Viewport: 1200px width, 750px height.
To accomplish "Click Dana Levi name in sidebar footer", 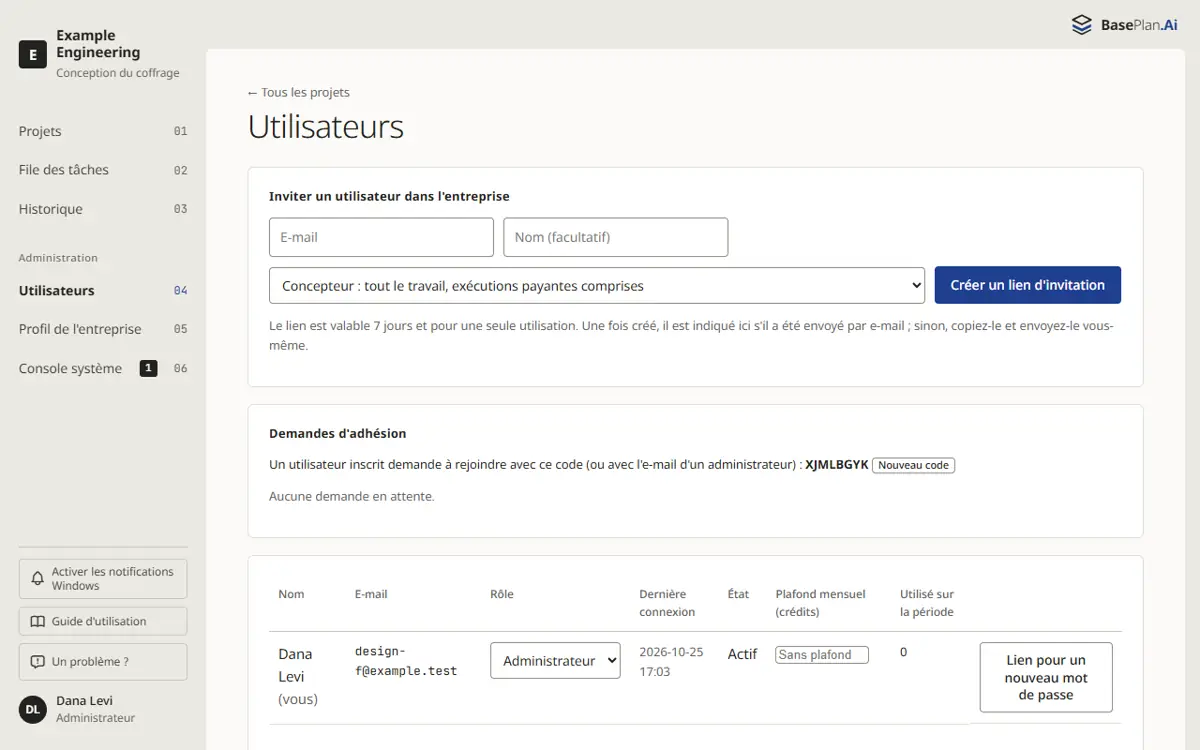I will coord(85,701).
